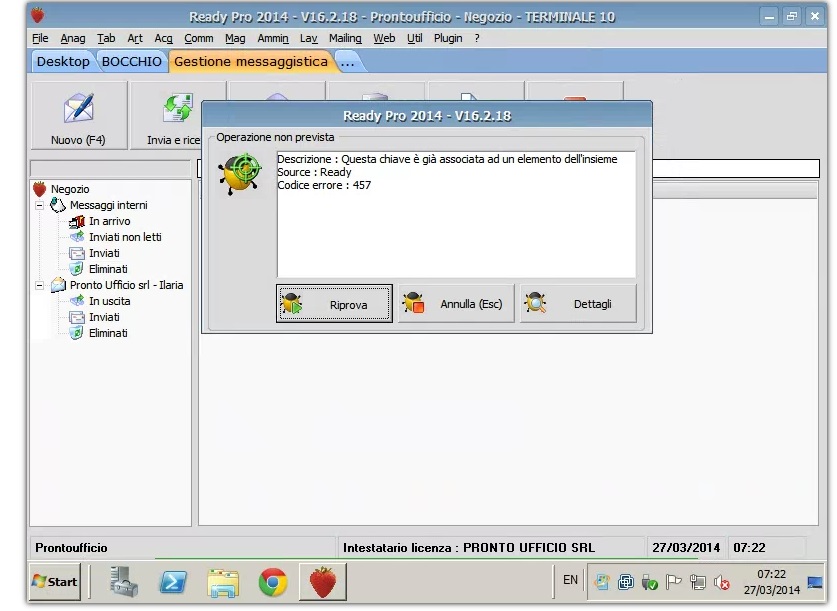Open the Tab menu
This screenshot has height=611, width=837.
pos(106,38)
